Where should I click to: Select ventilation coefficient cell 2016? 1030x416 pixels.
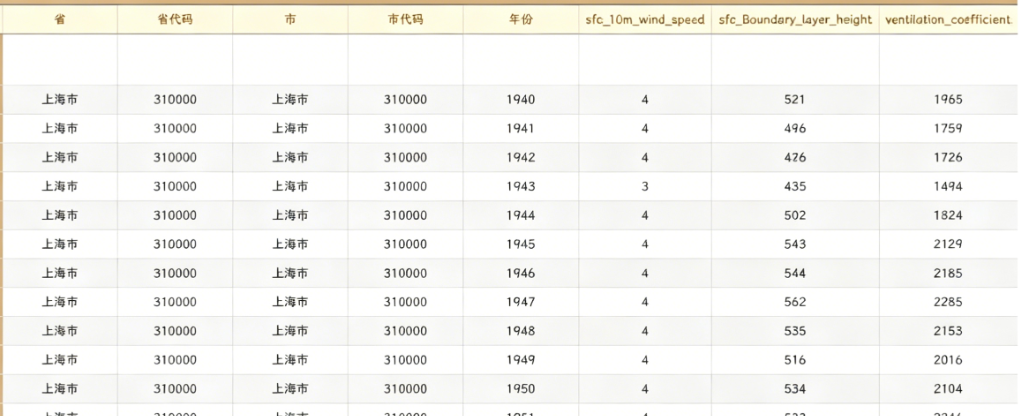(x=949, y=360)
